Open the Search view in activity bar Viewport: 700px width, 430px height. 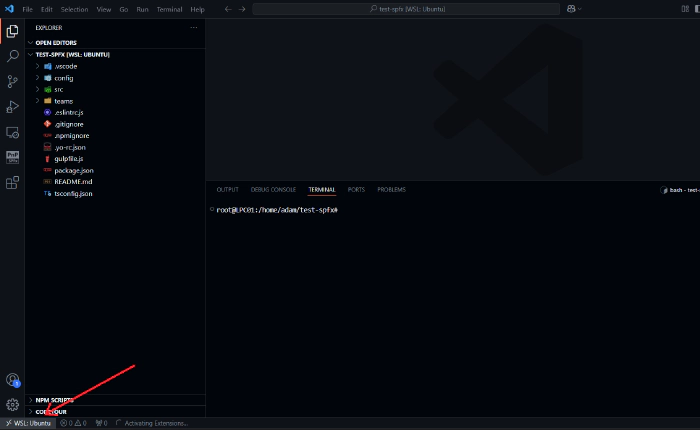click(x=13, y=57)
